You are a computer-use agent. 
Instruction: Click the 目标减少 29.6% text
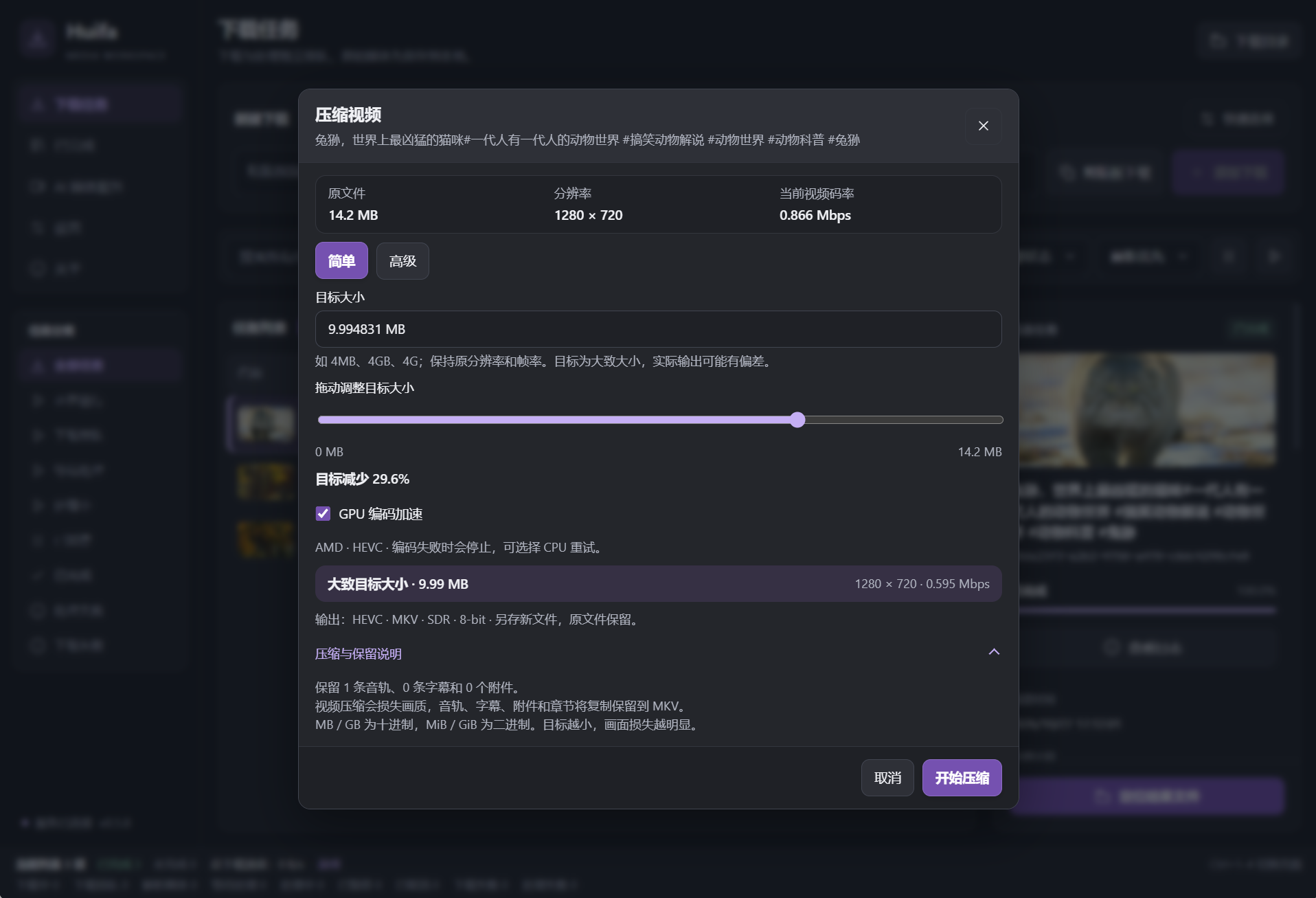tap(362, 479)
